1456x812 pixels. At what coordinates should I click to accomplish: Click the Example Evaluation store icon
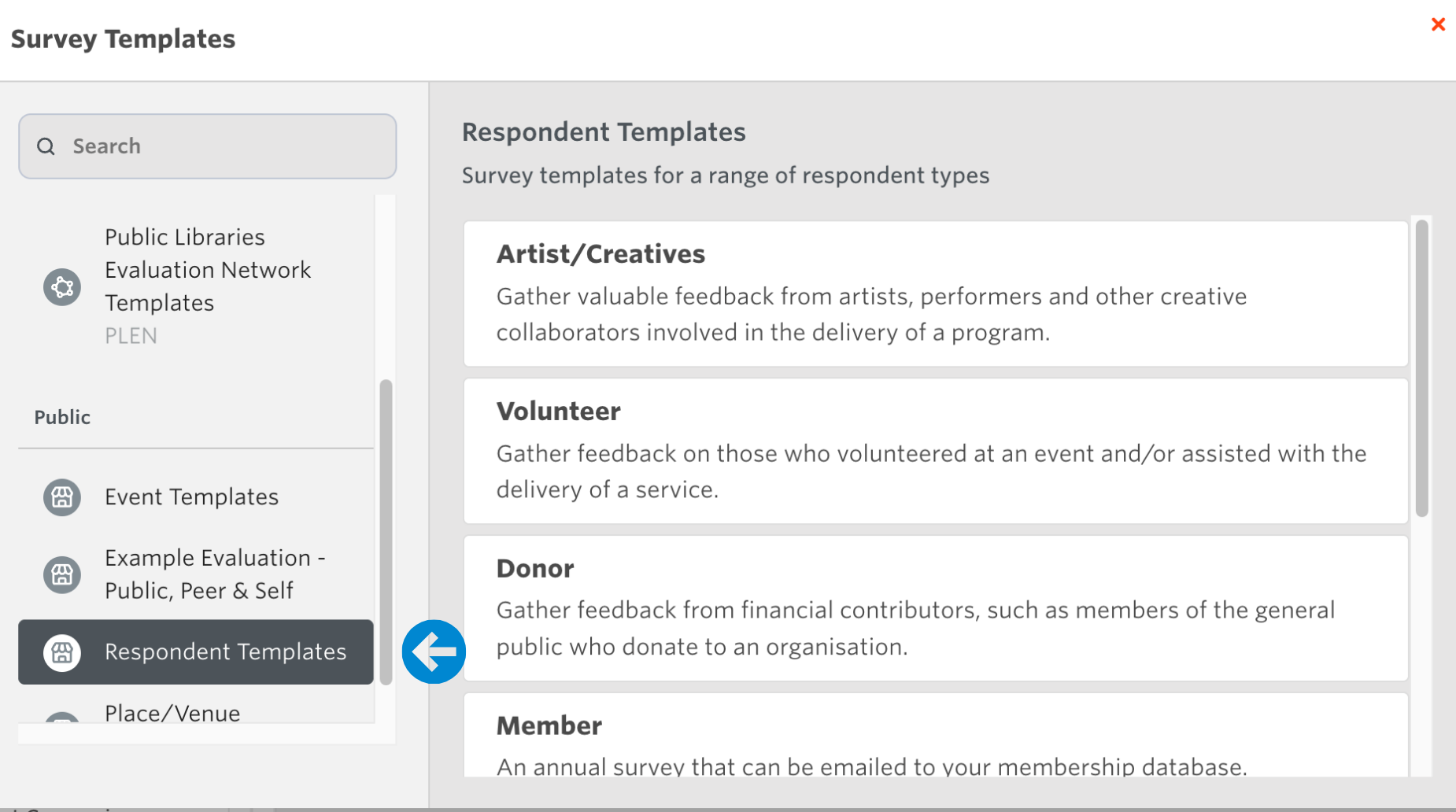(62, 574)
